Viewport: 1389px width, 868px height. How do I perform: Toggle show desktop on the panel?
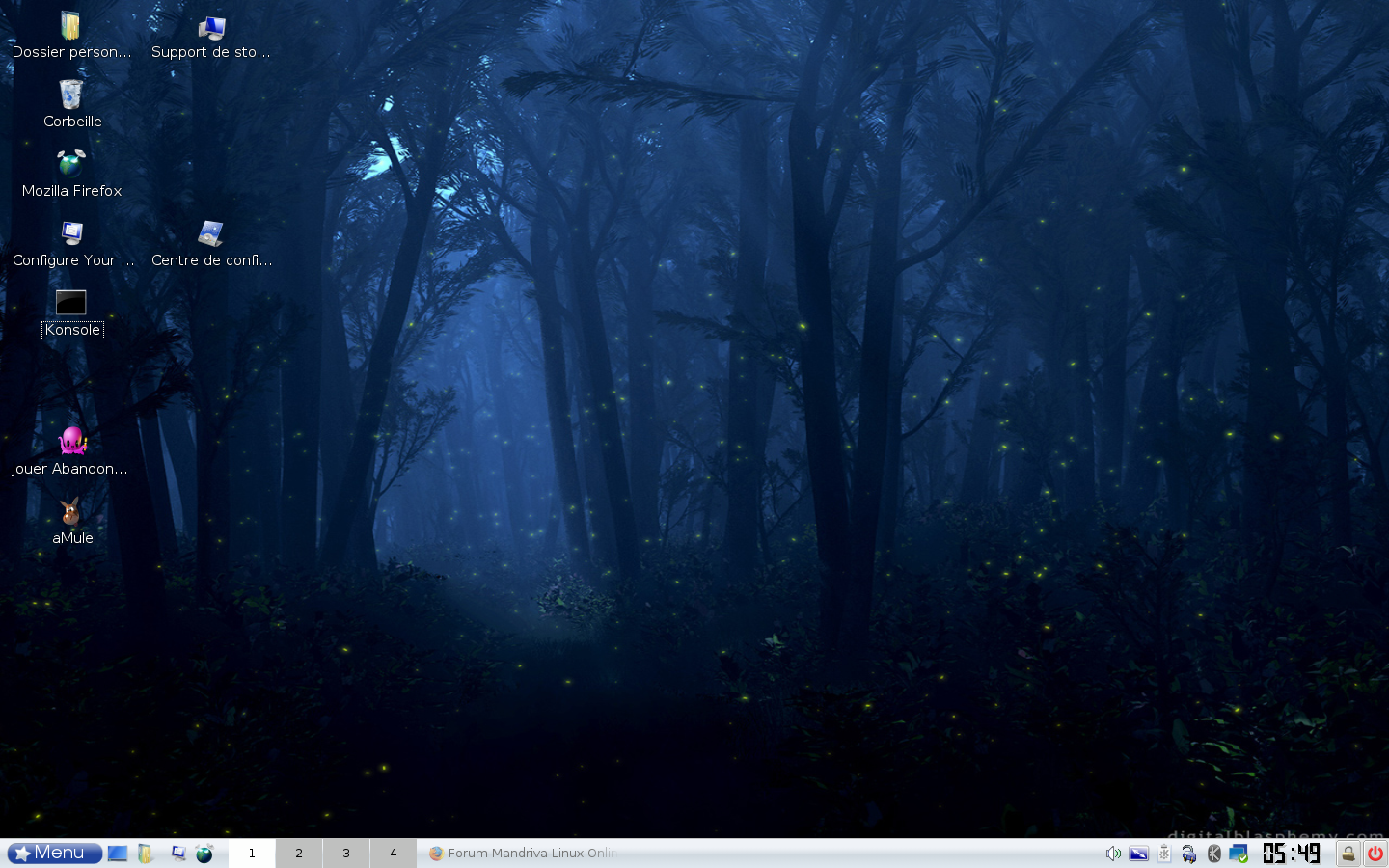click(118, 853)
